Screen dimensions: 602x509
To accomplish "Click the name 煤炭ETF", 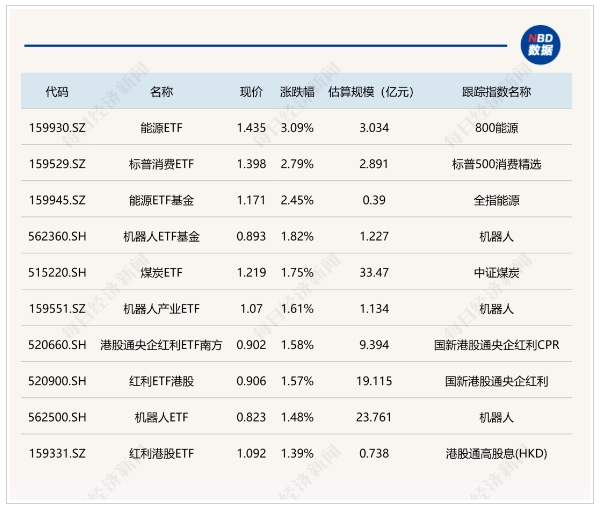I will (x=161, y=273).
